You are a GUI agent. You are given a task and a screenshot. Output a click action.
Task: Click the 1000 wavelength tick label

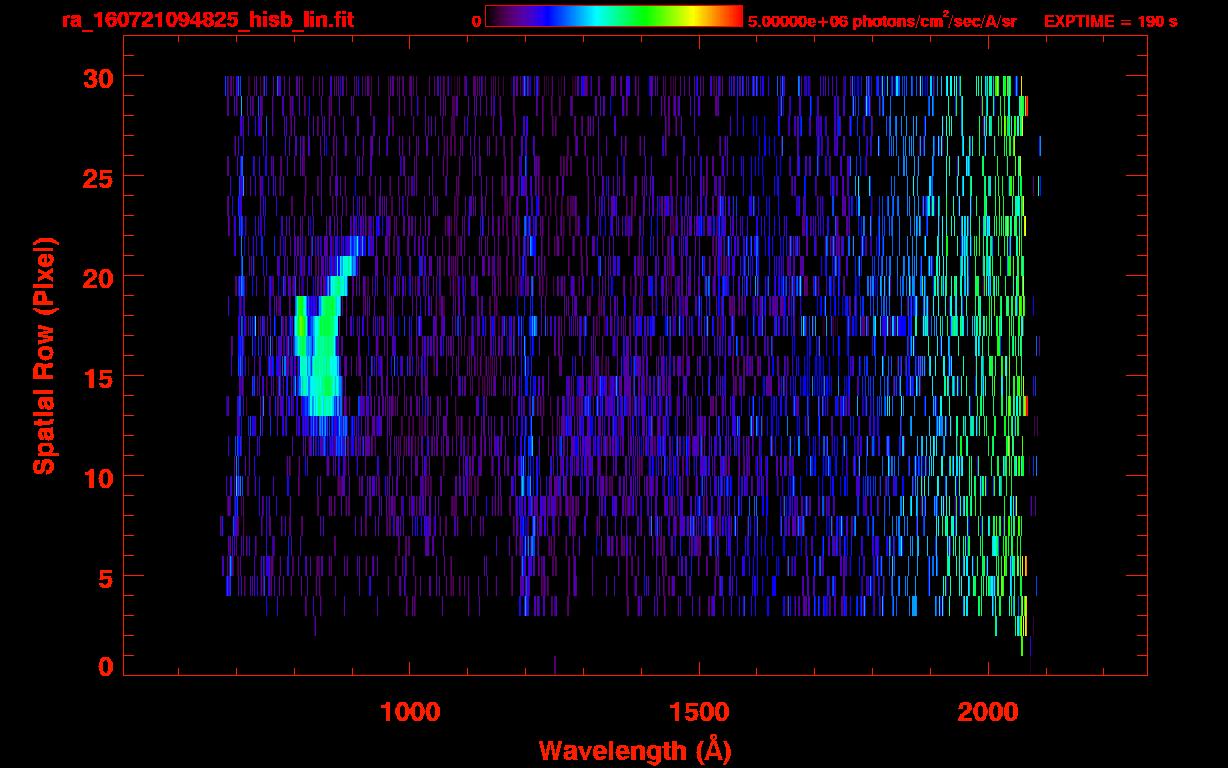[410, 712]
